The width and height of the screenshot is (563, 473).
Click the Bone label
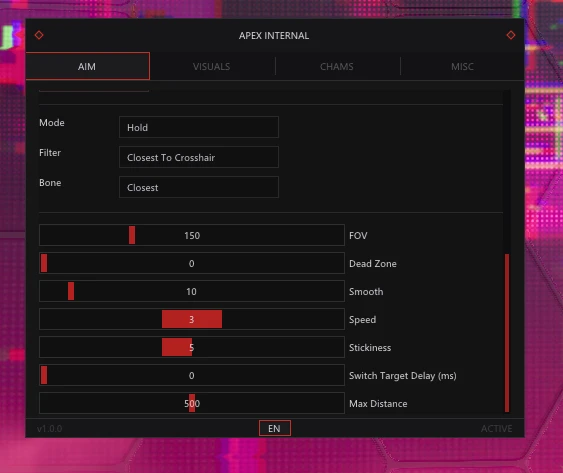click(x=50, y=183)
